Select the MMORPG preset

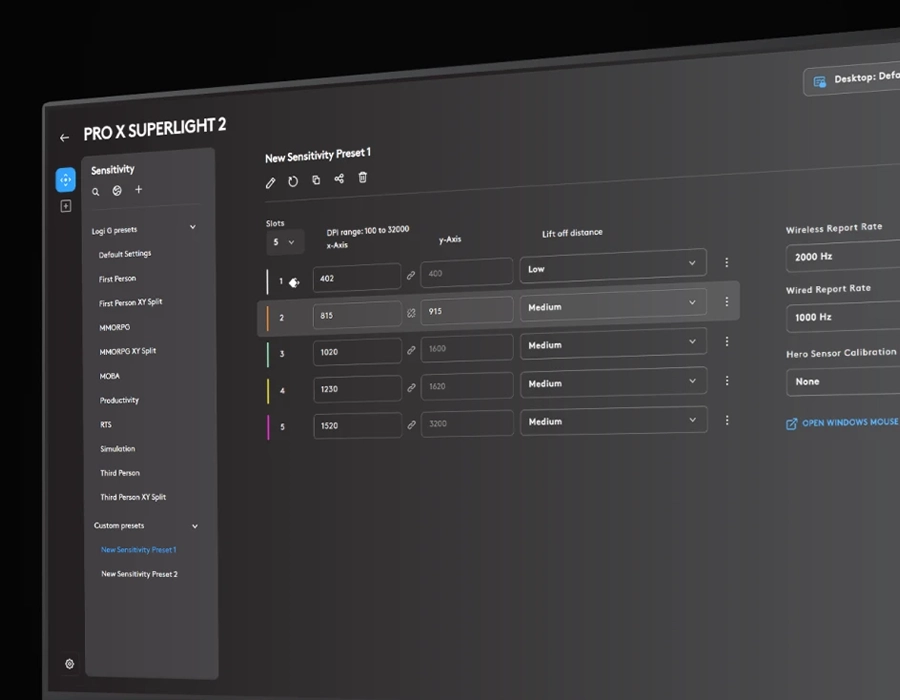coord(115,327)
